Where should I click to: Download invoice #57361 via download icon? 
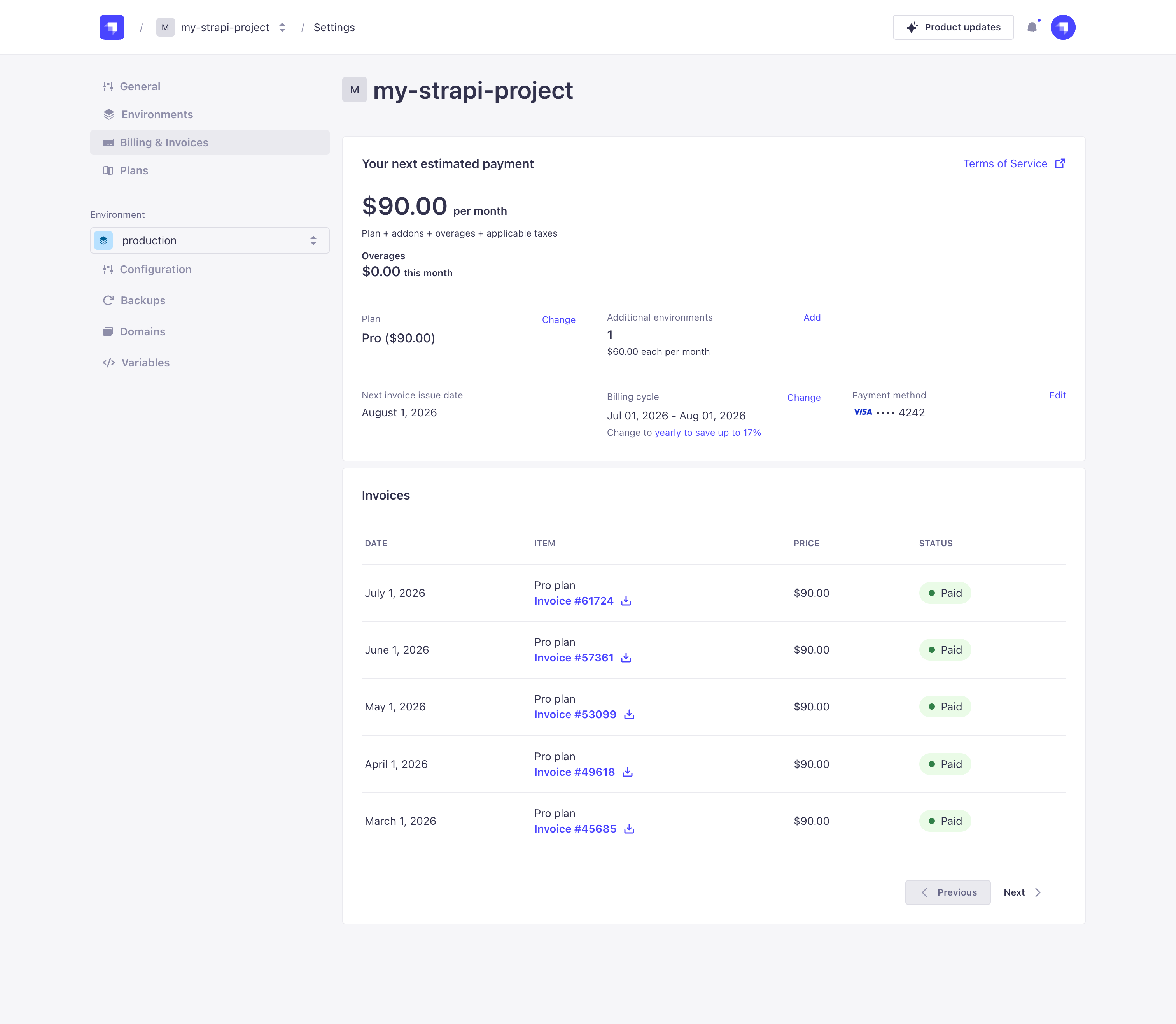626,658
